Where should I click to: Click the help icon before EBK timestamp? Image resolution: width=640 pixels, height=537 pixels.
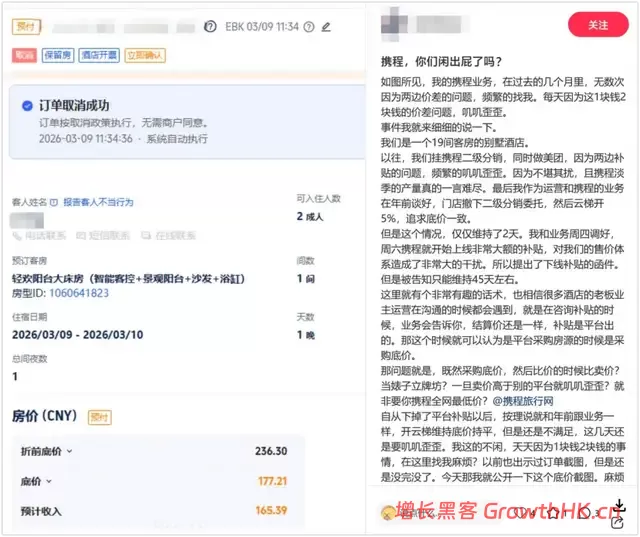point(210,27)
